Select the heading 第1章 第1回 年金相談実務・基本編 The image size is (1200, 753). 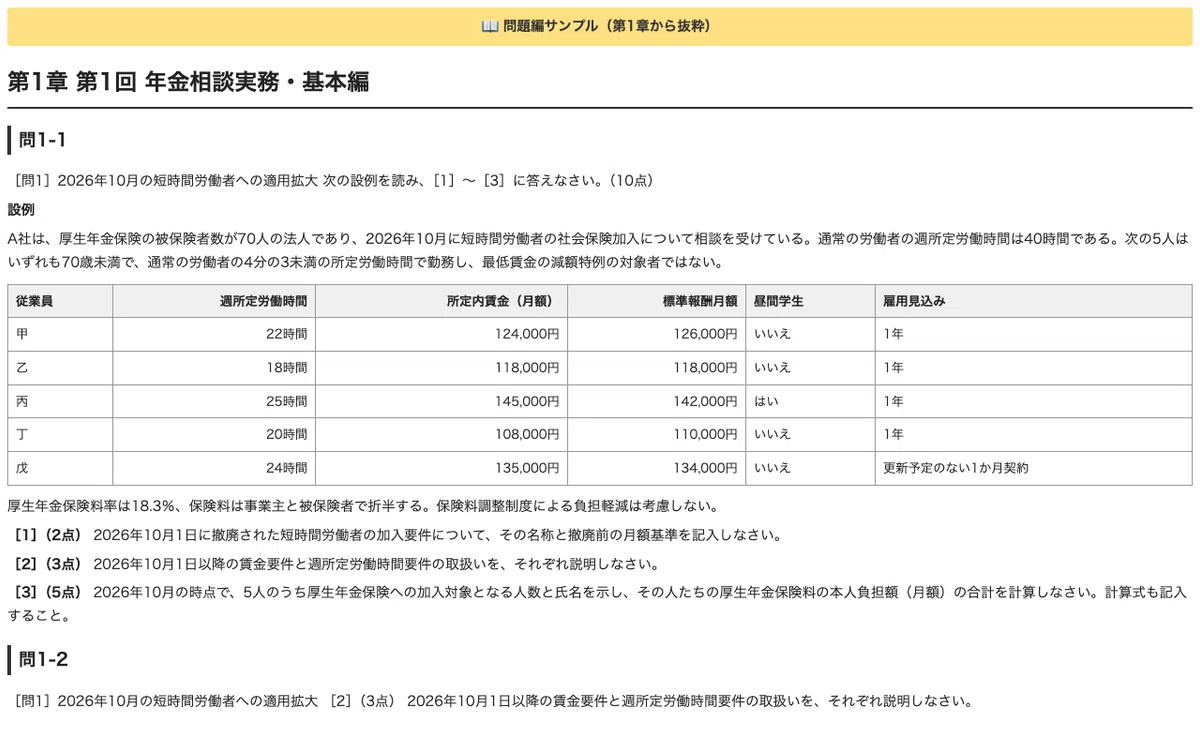[x=188, y=82]
